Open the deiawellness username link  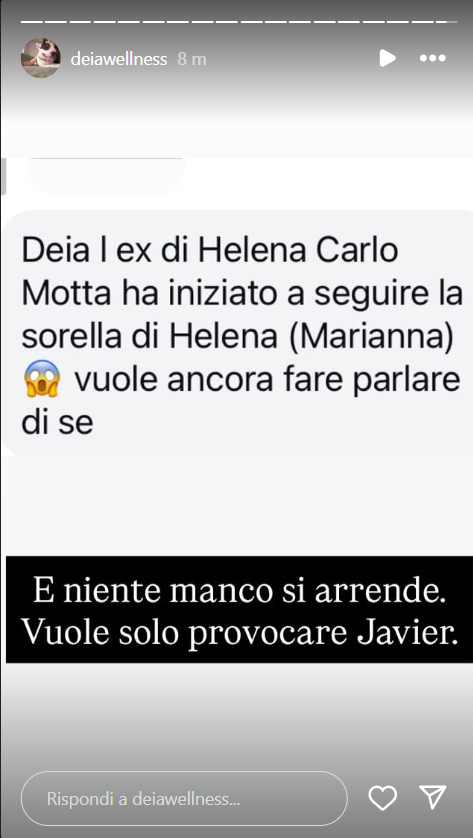point(119,59)
